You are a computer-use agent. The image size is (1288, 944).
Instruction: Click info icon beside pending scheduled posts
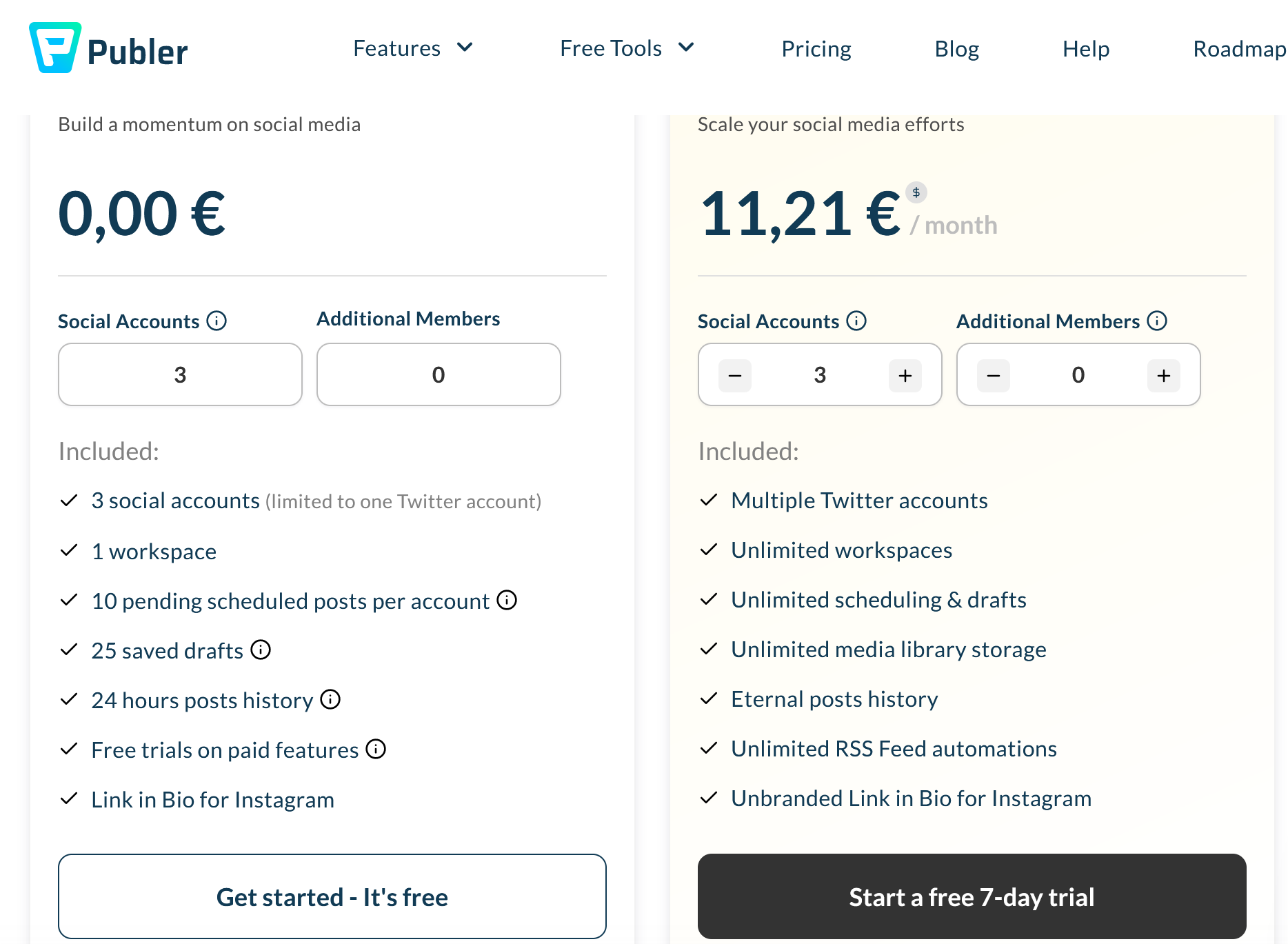507,600
